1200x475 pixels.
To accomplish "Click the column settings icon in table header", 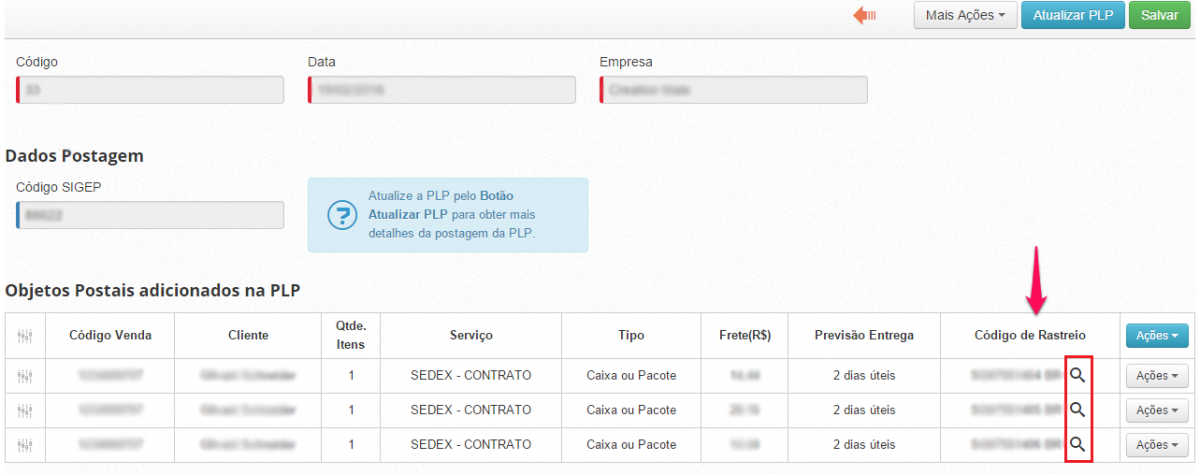I will [26, 337].
